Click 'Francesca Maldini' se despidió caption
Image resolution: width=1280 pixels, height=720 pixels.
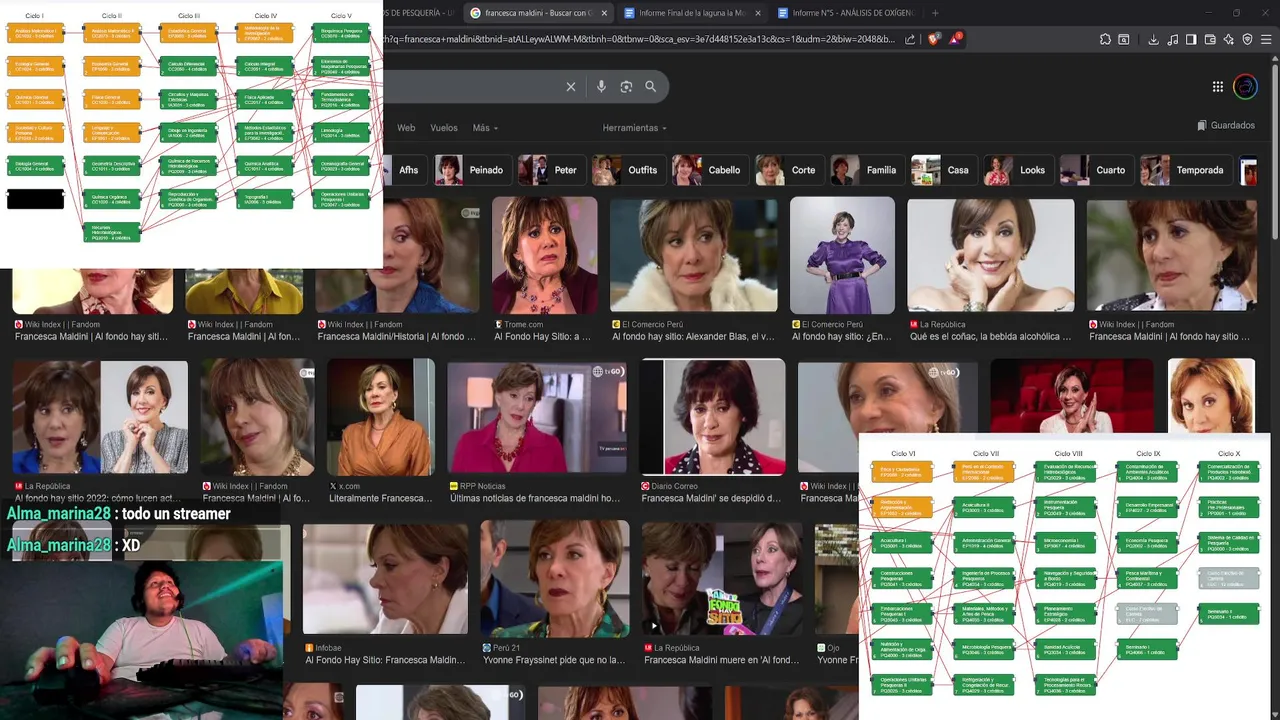[x=711, y=498]
